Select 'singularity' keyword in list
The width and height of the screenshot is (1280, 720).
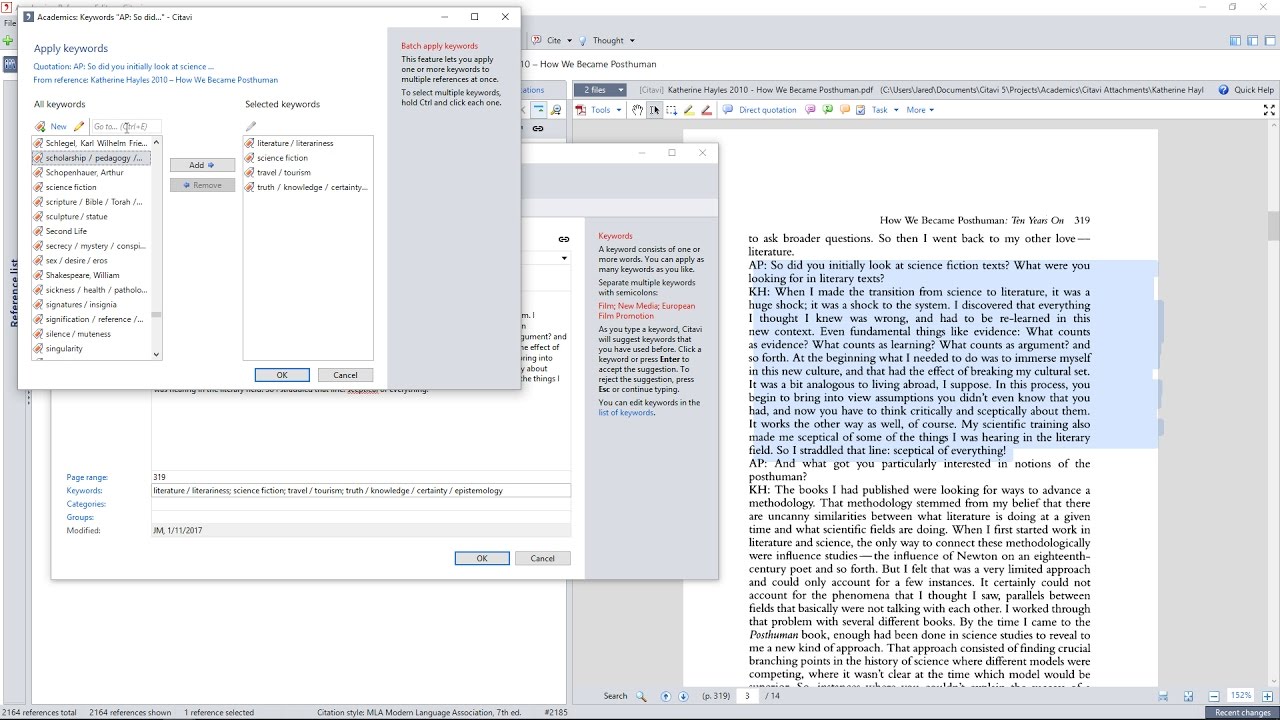click(x=64, y=349)
